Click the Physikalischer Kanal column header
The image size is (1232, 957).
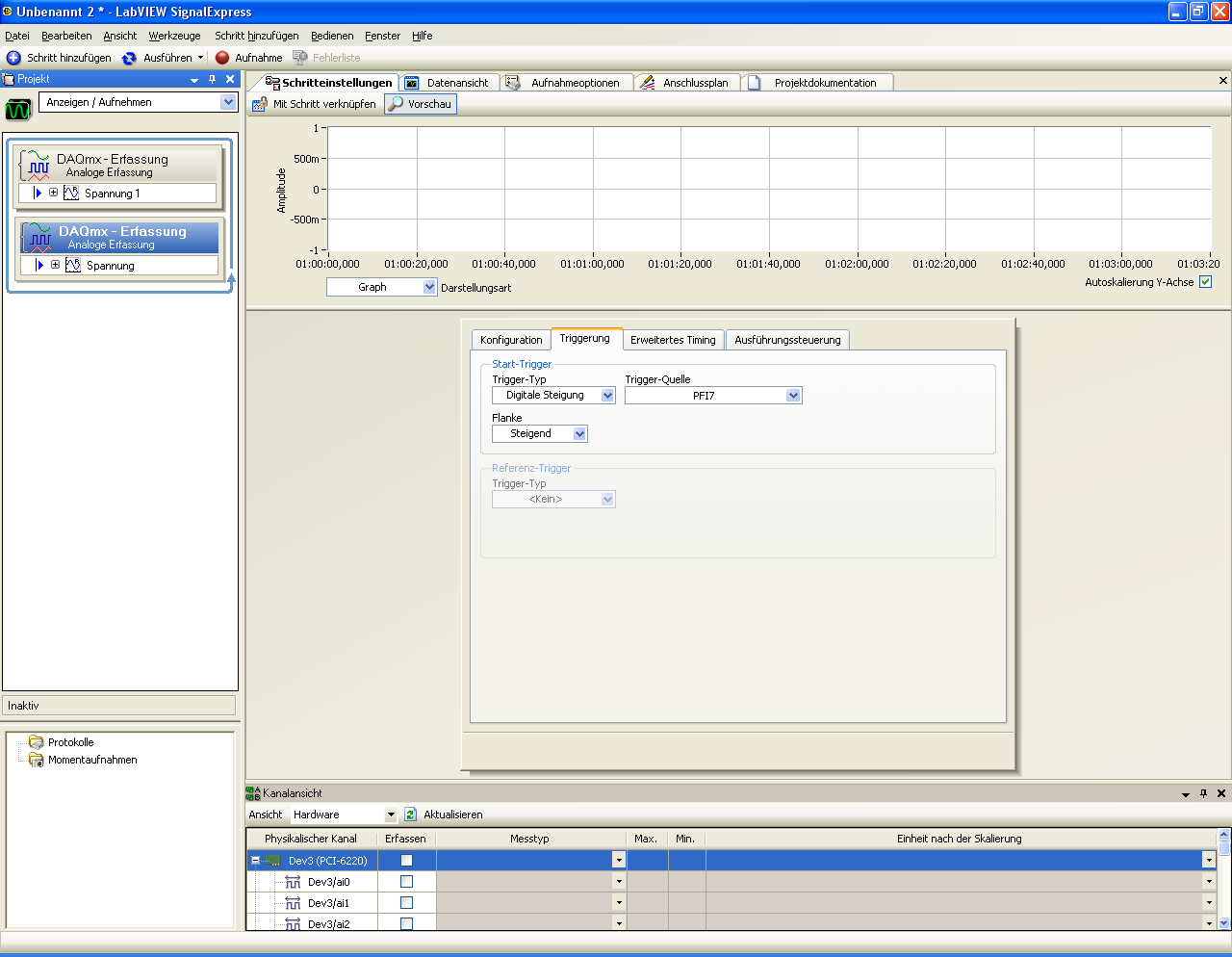(x=311, y=839)
